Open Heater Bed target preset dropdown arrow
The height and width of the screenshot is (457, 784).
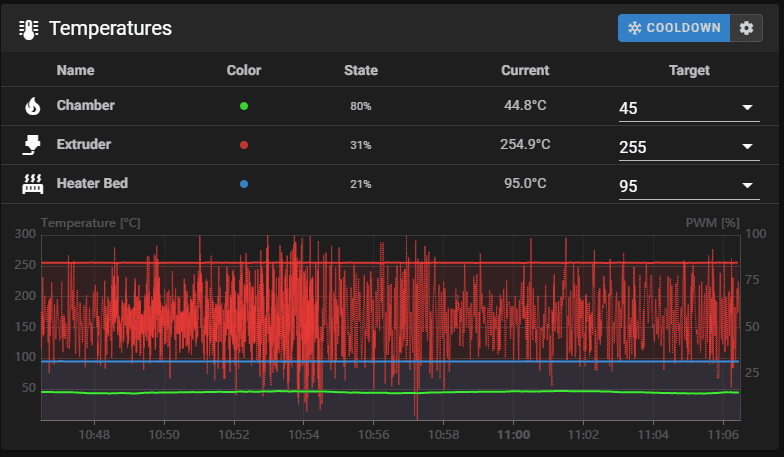747,186
